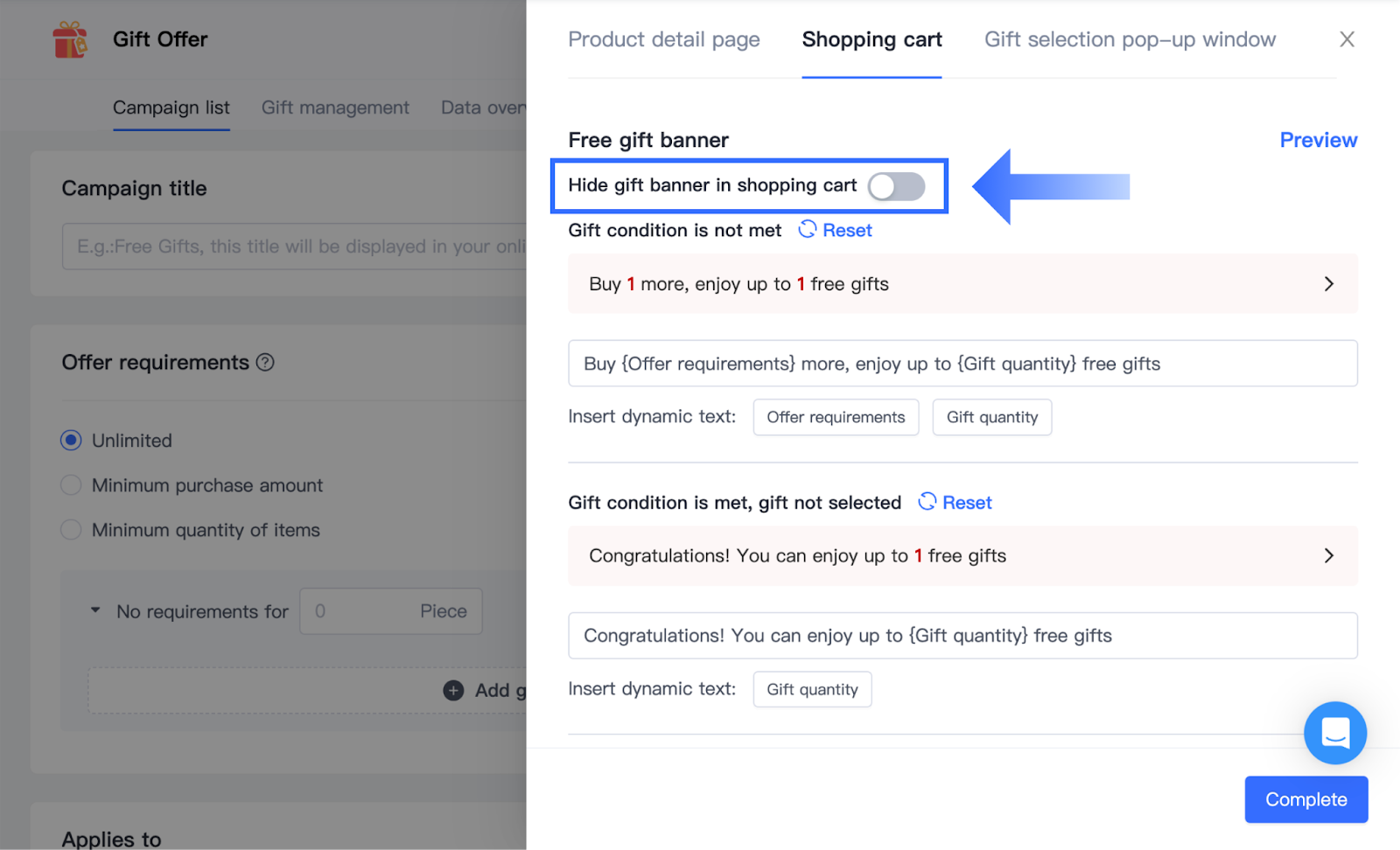Choose Minimum purchase amount radio option
Image resolution: width=1400 pixels, height=850 pixels.
click(71, 485)
